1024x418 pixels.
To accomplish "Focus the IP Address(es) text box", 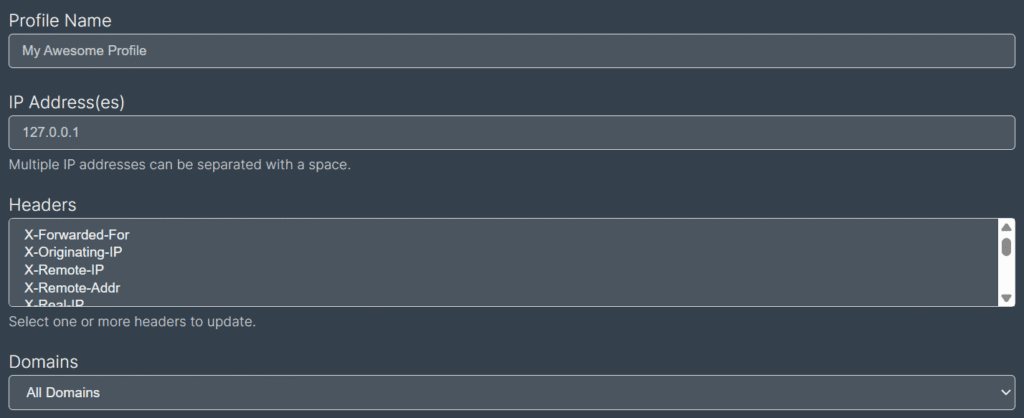I will 511,132.
